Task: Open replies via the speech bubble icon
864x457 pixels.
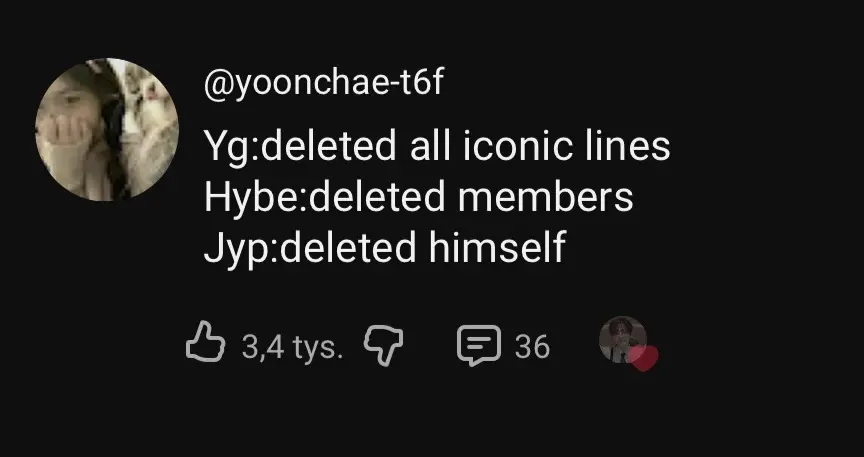Action: (x=478, y=346)
